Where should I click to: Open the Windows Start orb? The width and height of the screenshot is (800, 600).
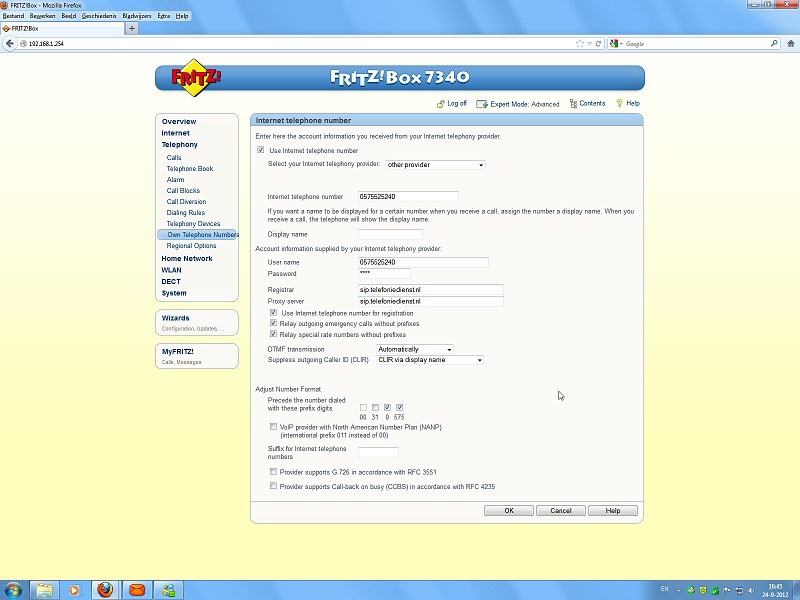point(12,590)
